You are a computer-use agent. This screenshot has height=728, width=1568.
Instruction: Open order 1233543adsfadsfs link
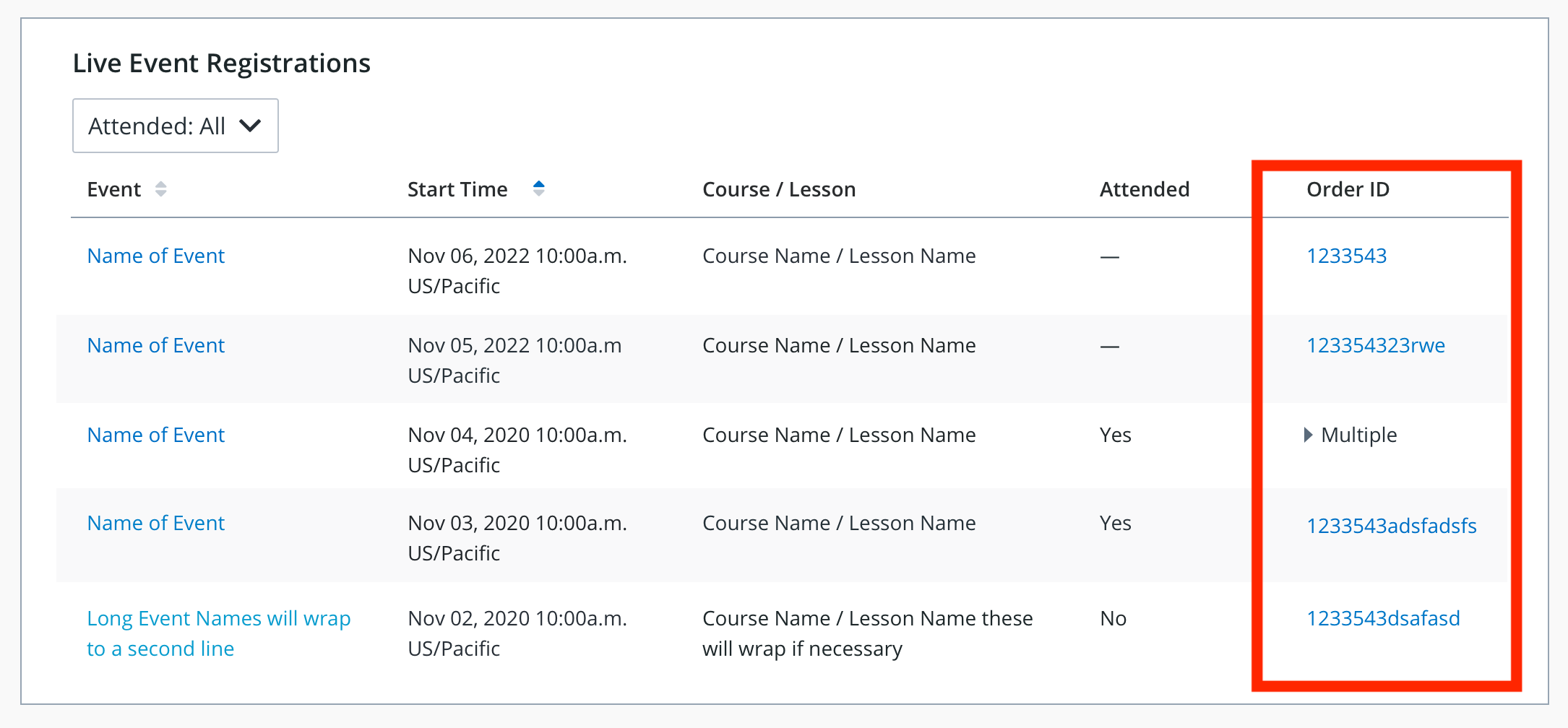point(1392,526)
